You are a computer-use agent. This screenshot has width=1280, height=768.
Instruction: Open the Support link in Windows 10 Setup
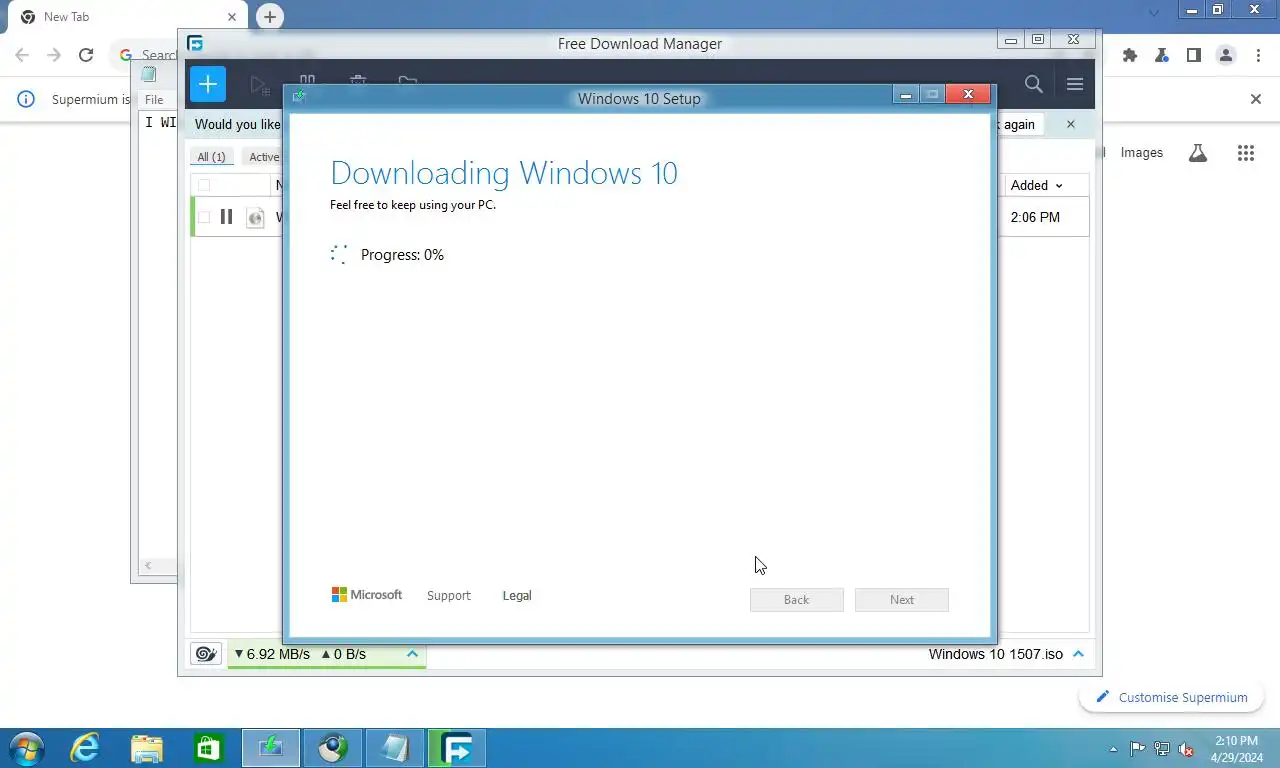pos(448,595)
